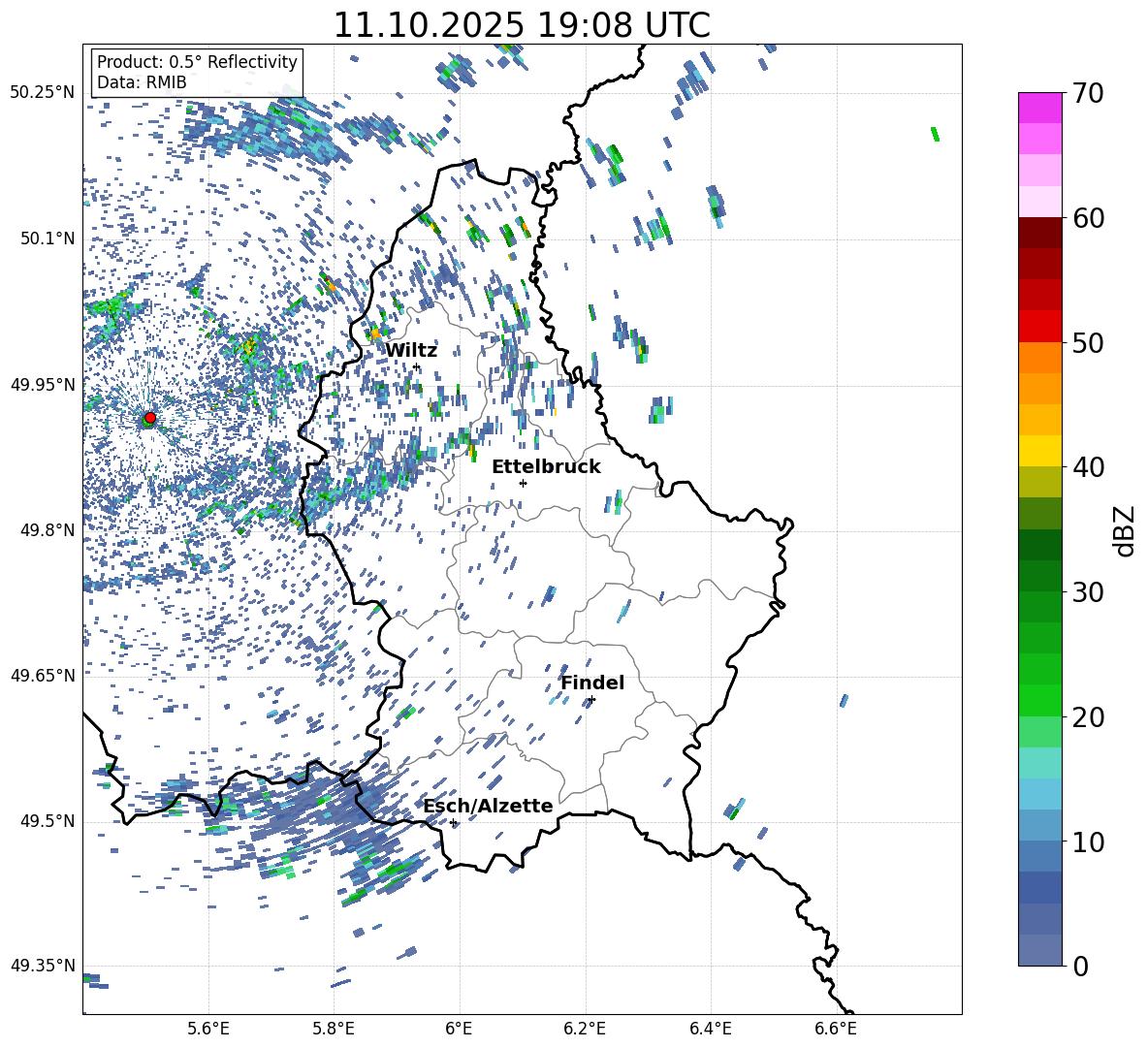Click the dBZ colorbar axis label

coord(1126,530)
